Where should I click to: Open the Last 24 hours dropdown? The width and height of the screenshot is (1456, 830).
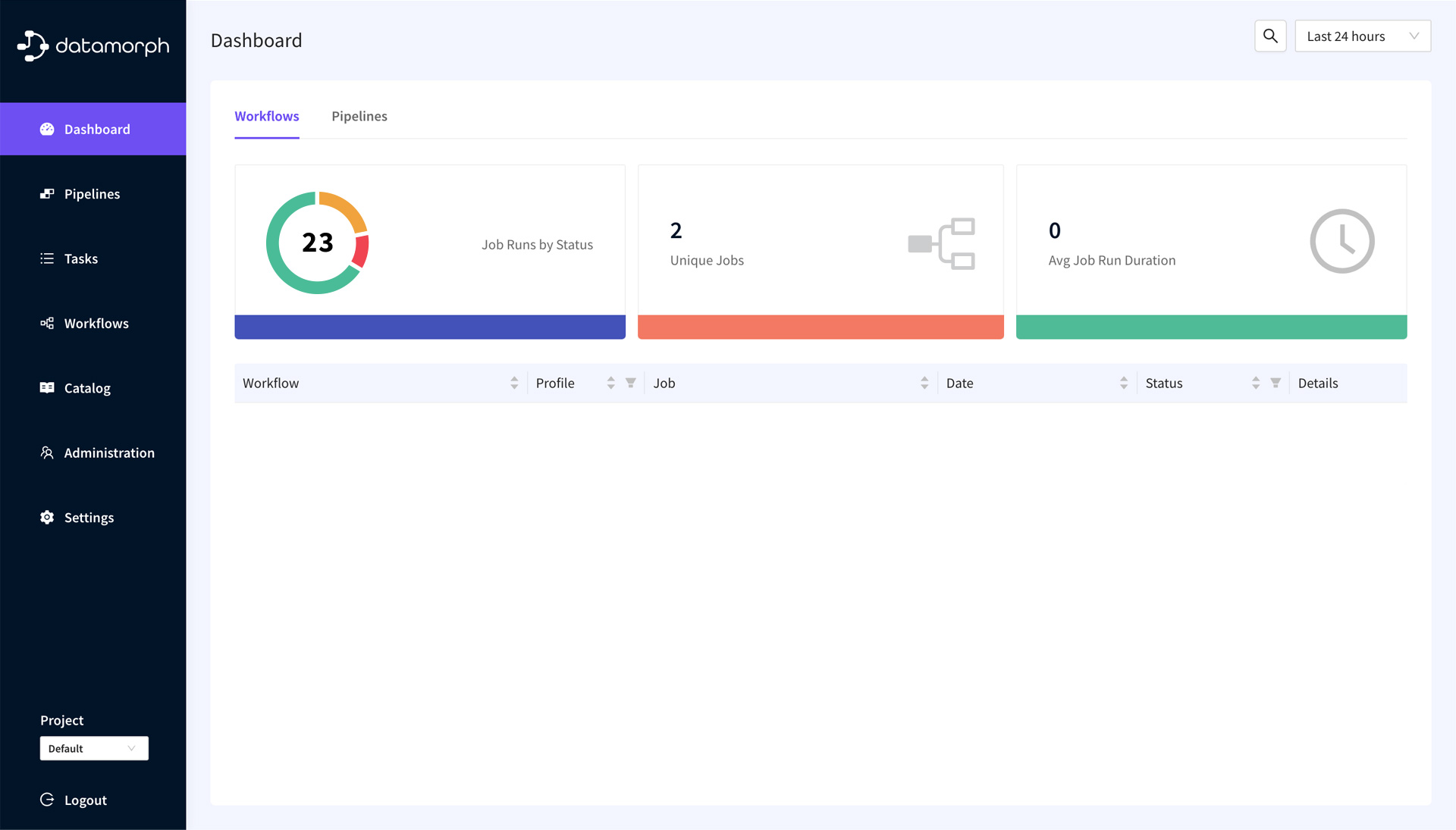[1362, 36]
